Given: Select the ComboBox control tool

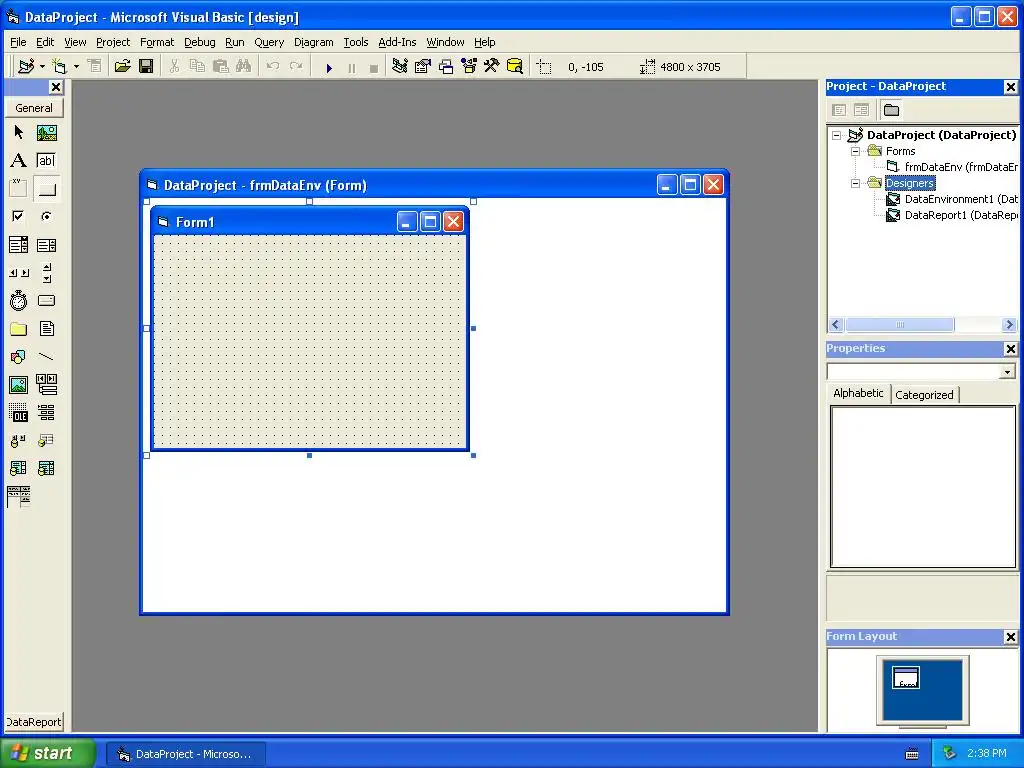Looking at the screenshot, I should pyautogui.click(x=18, y=245).
